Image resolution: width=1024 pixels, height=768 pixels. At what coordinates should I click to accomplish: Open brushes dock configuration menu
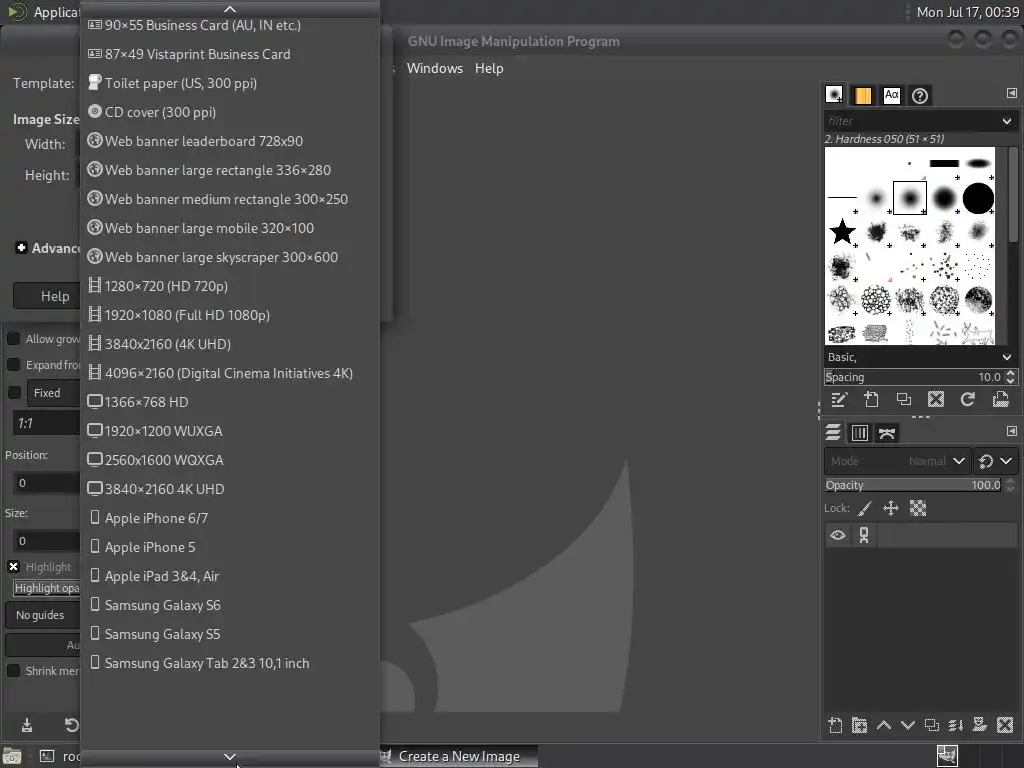pos(1012,93)
